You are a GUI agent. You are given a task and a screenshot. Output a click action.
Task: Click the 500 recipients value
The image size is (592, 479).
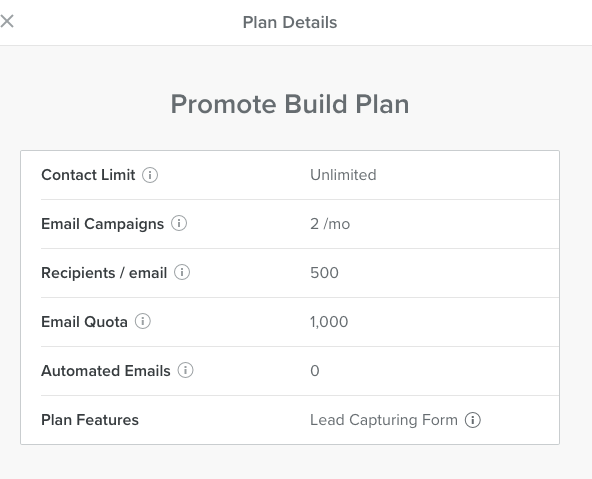point(324,273)
